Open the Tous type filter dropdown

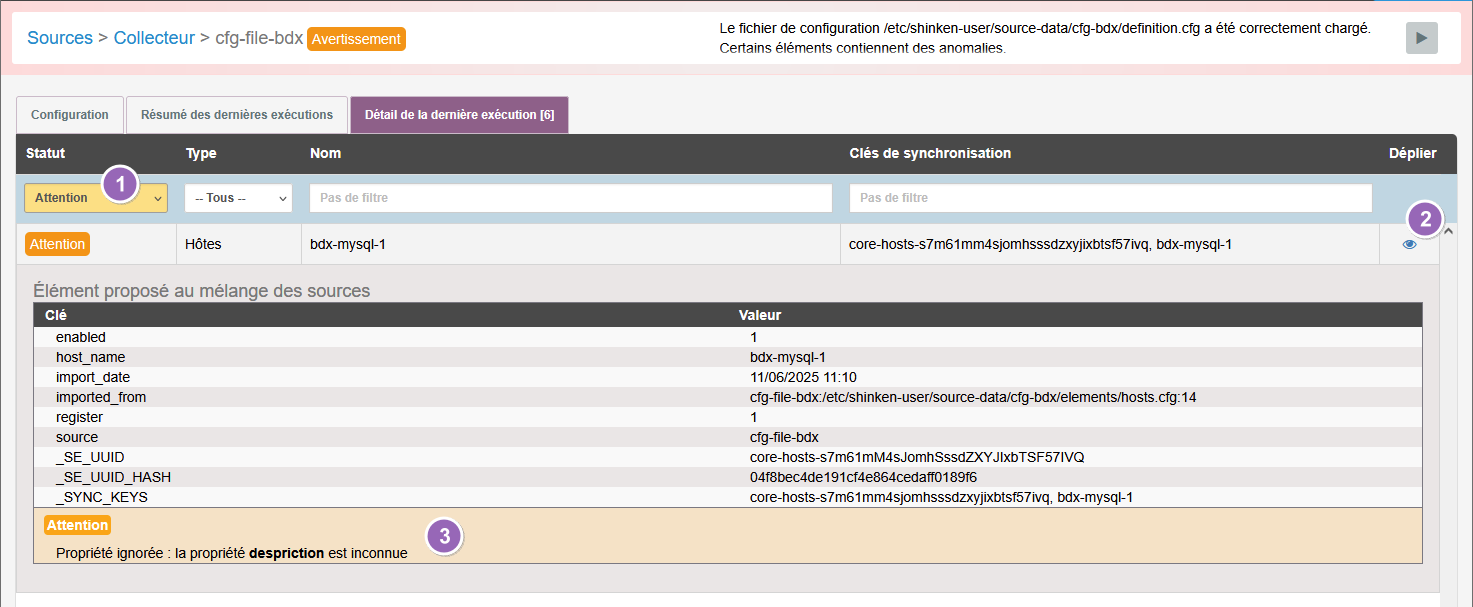coord(238,198)
